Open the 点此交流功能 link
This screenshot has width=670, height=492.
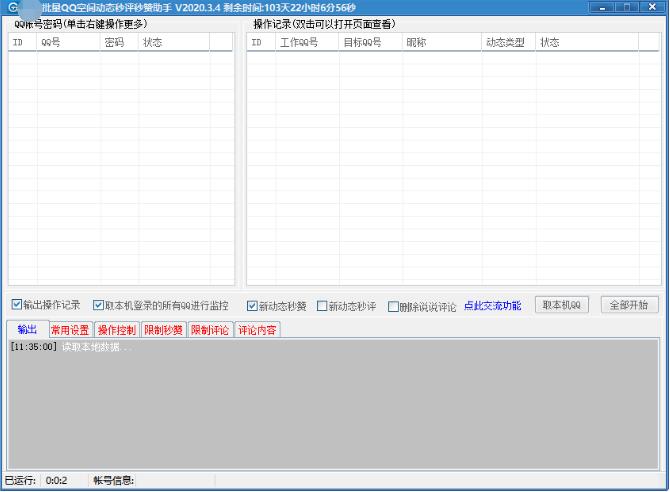pyautogui.click(x=492, y=305)
